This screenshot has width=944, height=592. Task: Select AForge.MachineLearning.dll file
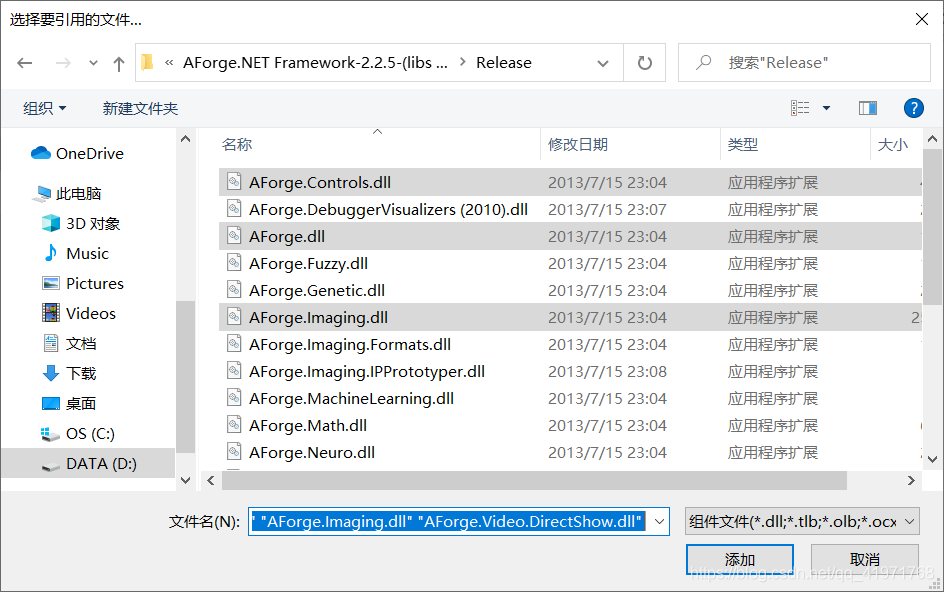[570, 399]
